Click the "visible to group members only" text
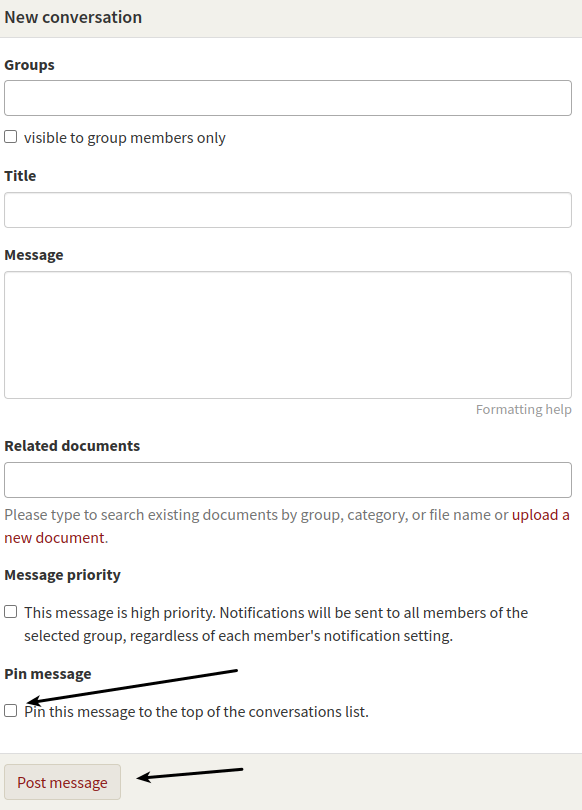This screenshot has width=582, height=810. tap(124, 138)
